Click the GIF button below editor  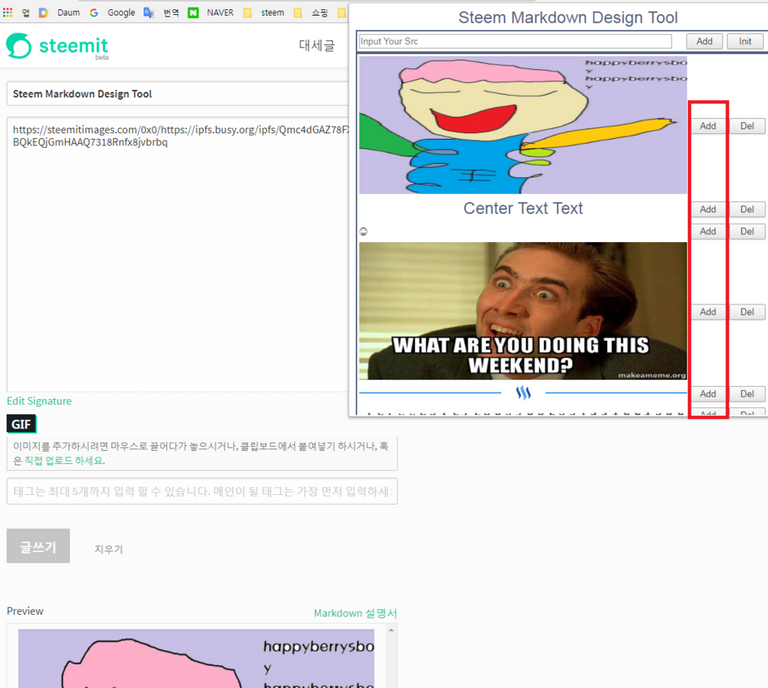pyautogui.click(x=21, y=424)
